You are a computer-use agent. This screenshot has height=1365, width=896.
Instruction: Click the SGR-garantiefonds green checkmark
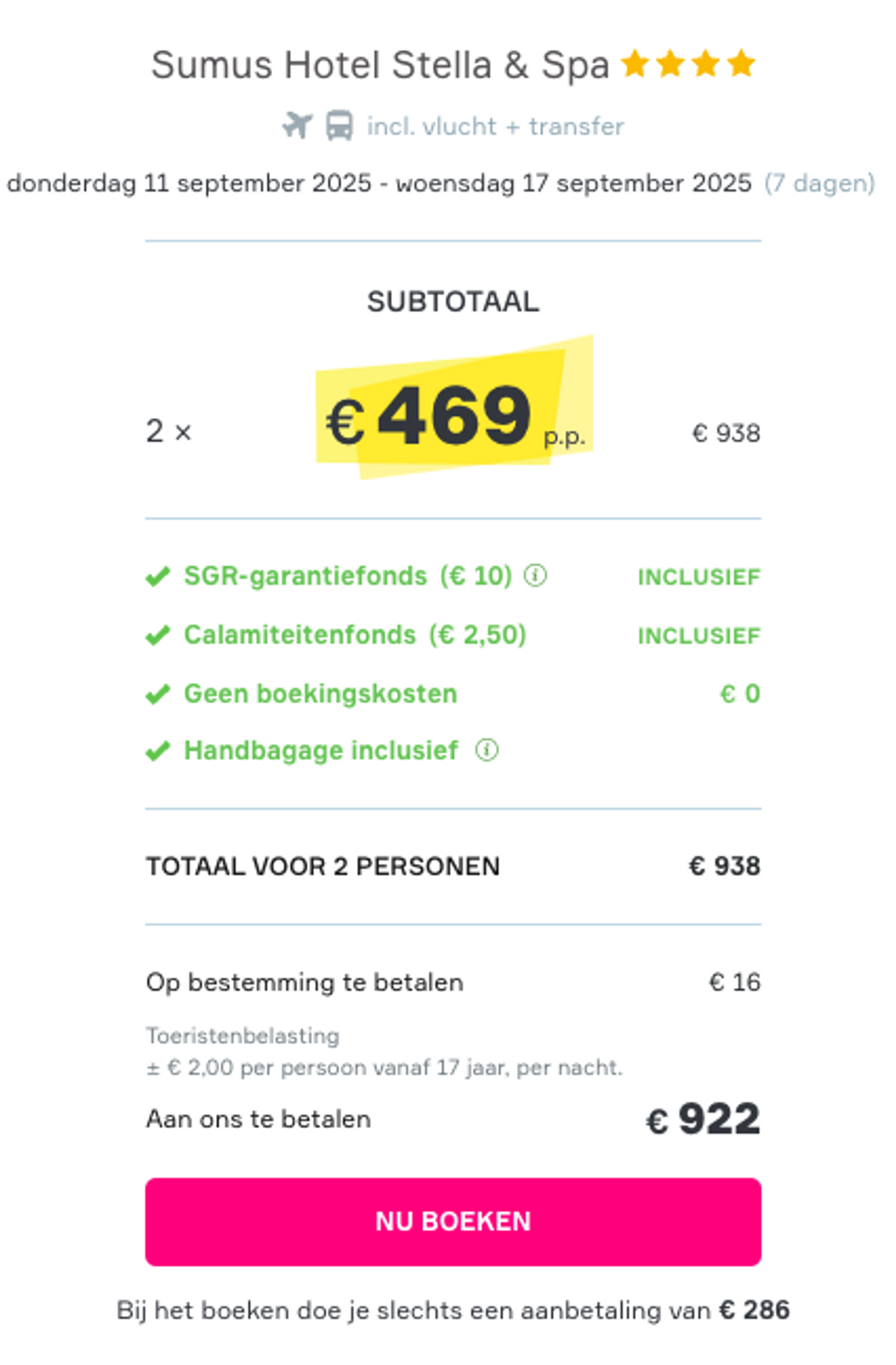[x=158, y=576]
